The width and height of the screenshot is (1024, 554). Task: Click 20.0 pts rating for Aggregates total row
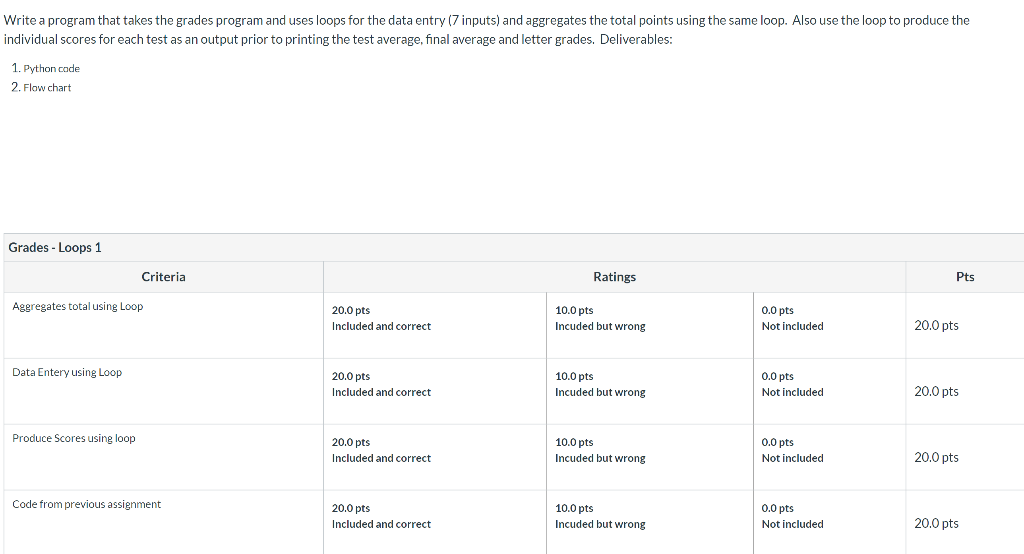pos(351,310)
